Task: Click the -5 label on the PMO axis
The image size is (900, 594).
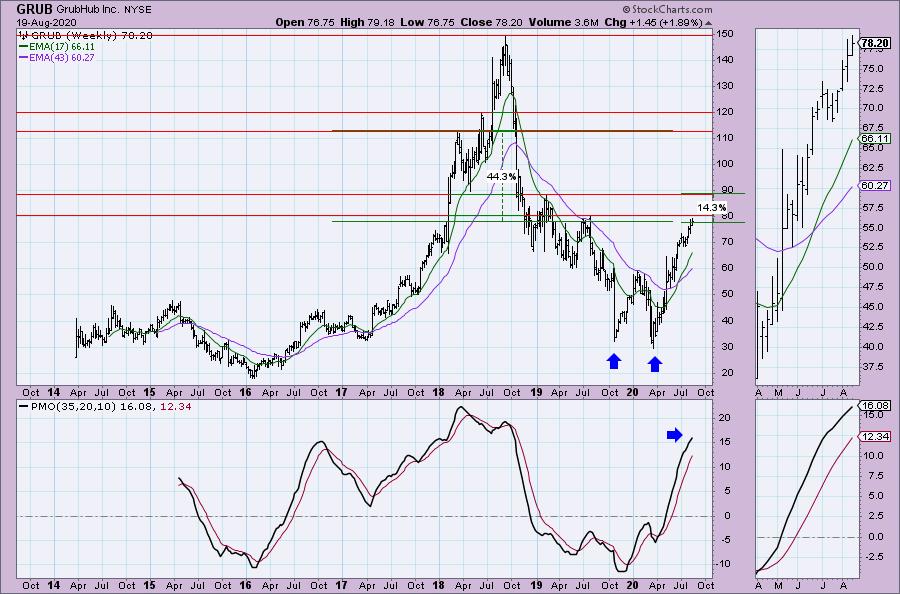Action: click(x=726, y=540)
